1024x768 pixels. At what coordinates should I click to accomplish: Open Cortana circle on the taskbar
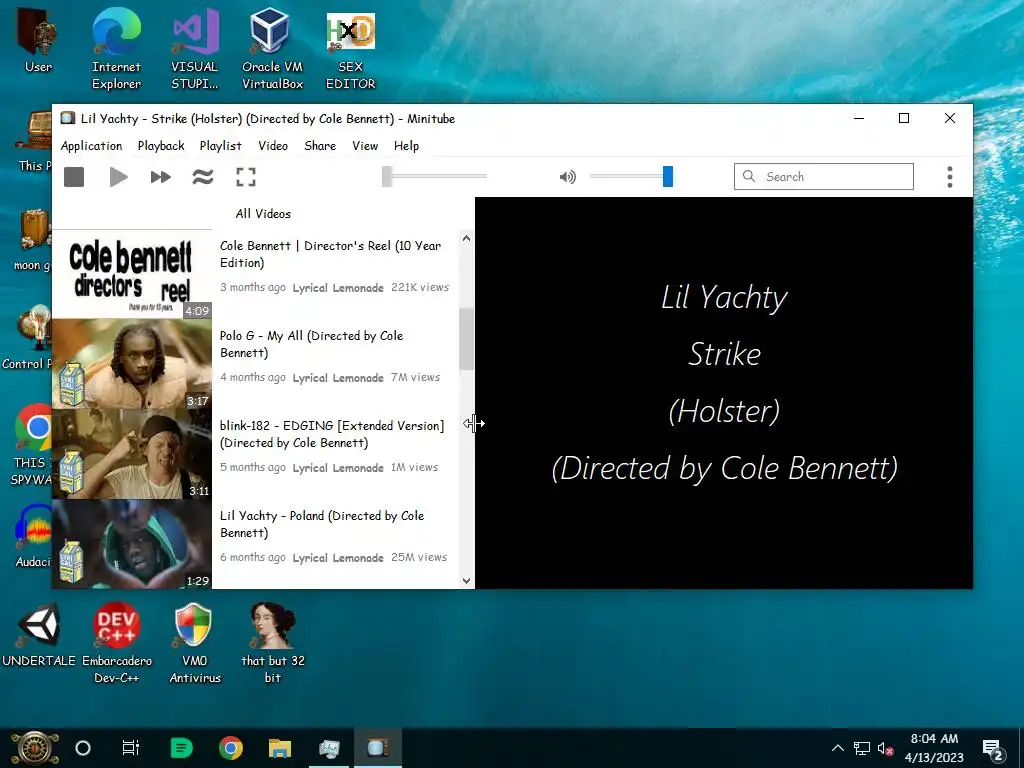83,748
